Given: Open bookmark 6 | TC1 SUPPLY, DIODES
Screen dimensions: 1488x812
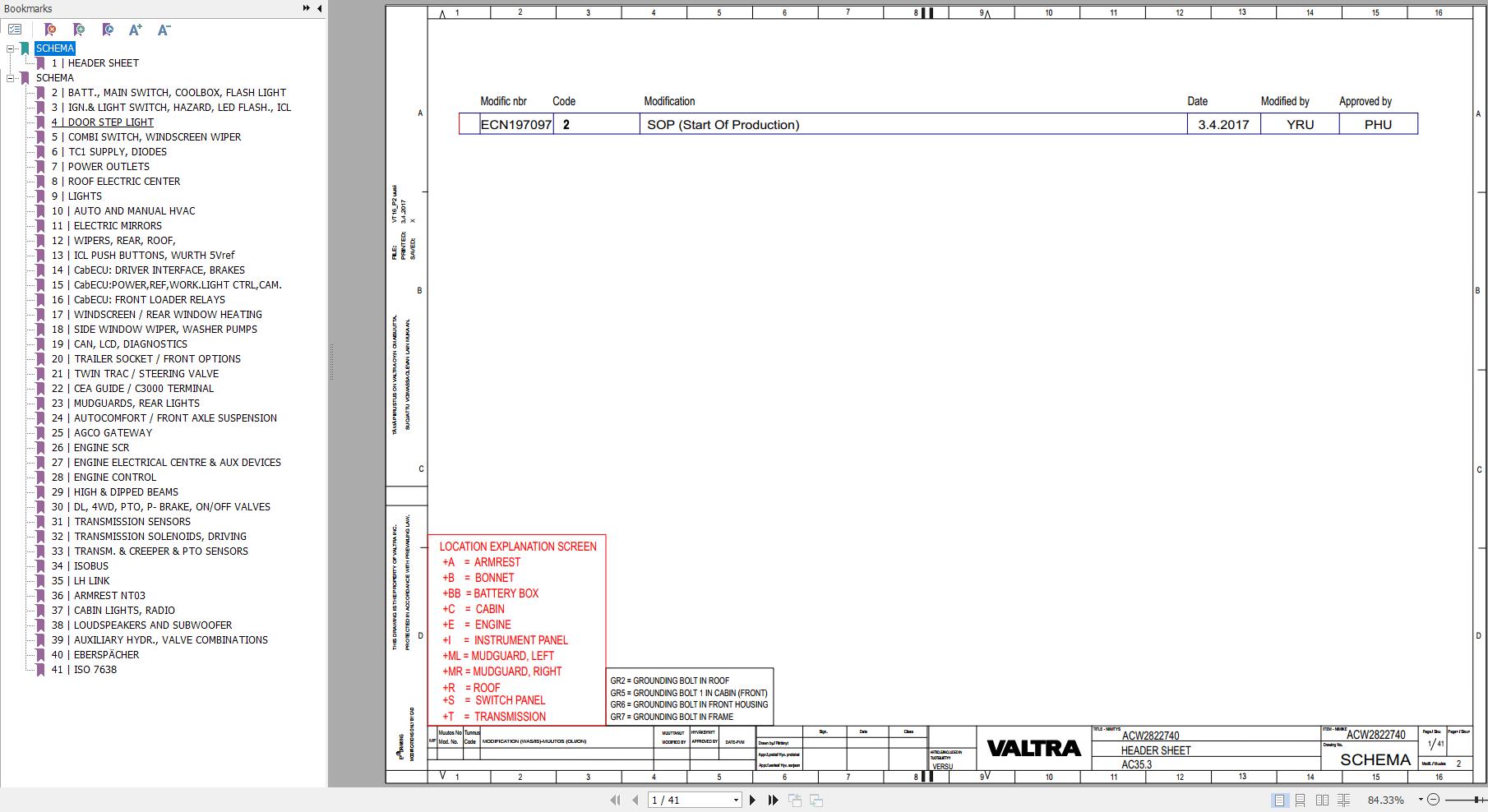Looking at the screenshot, I should point(109,152).
